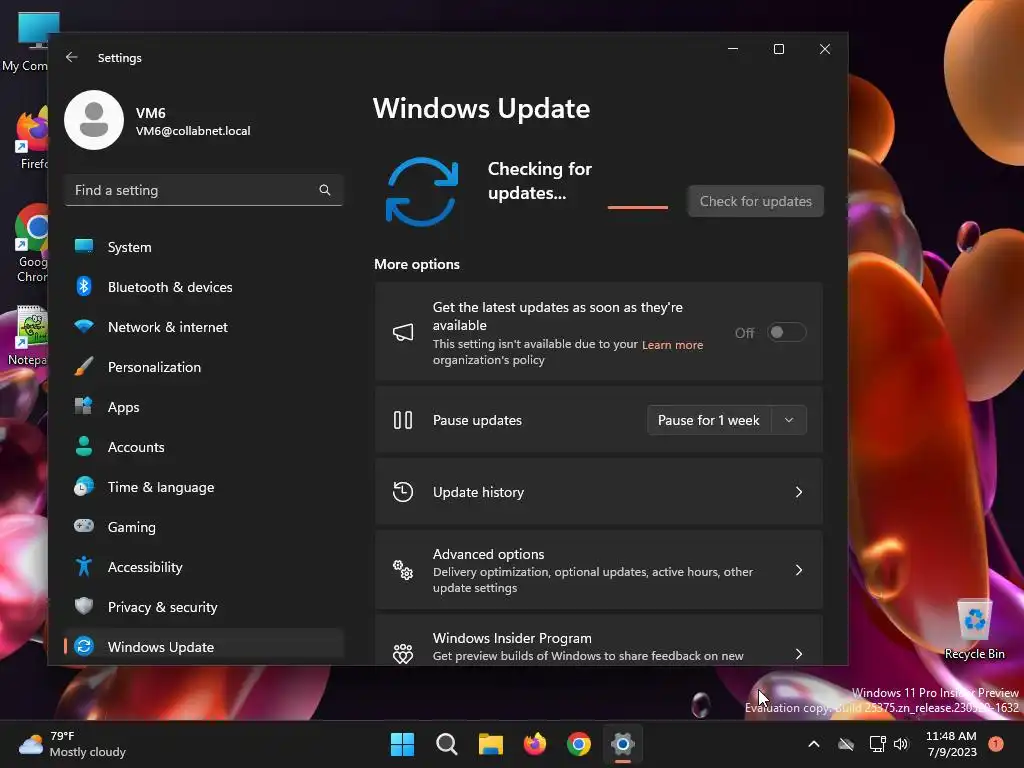Select Personalization category
This screenshot has width=1024, height=768.
pos(204,367)
